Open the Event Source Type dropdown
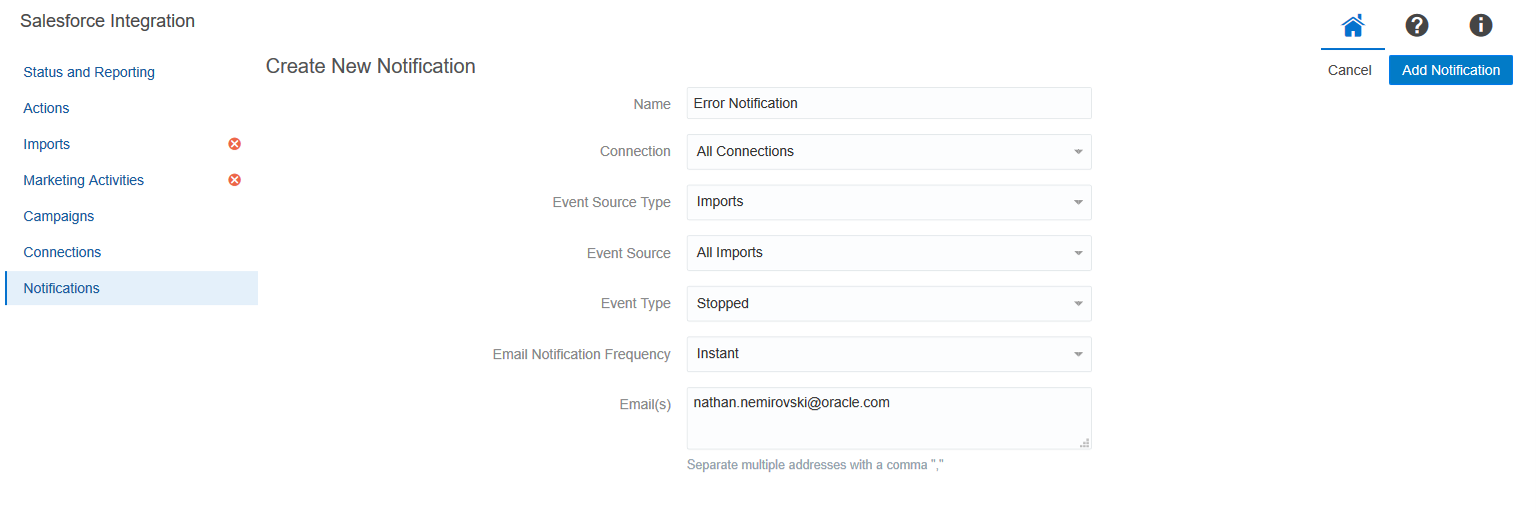The height and width of the screenshot is (514, 1536). 888,202
